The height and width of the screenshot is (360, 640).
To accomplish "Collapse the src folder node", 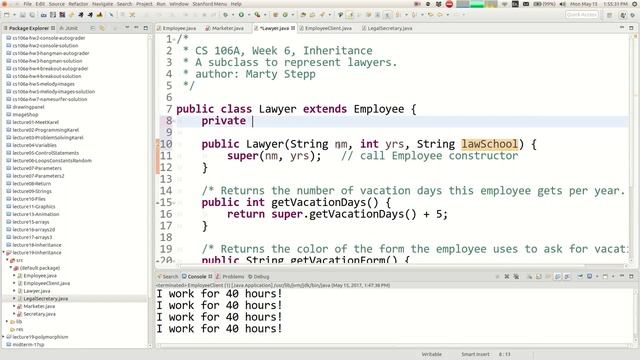I will tap(7, 260).
